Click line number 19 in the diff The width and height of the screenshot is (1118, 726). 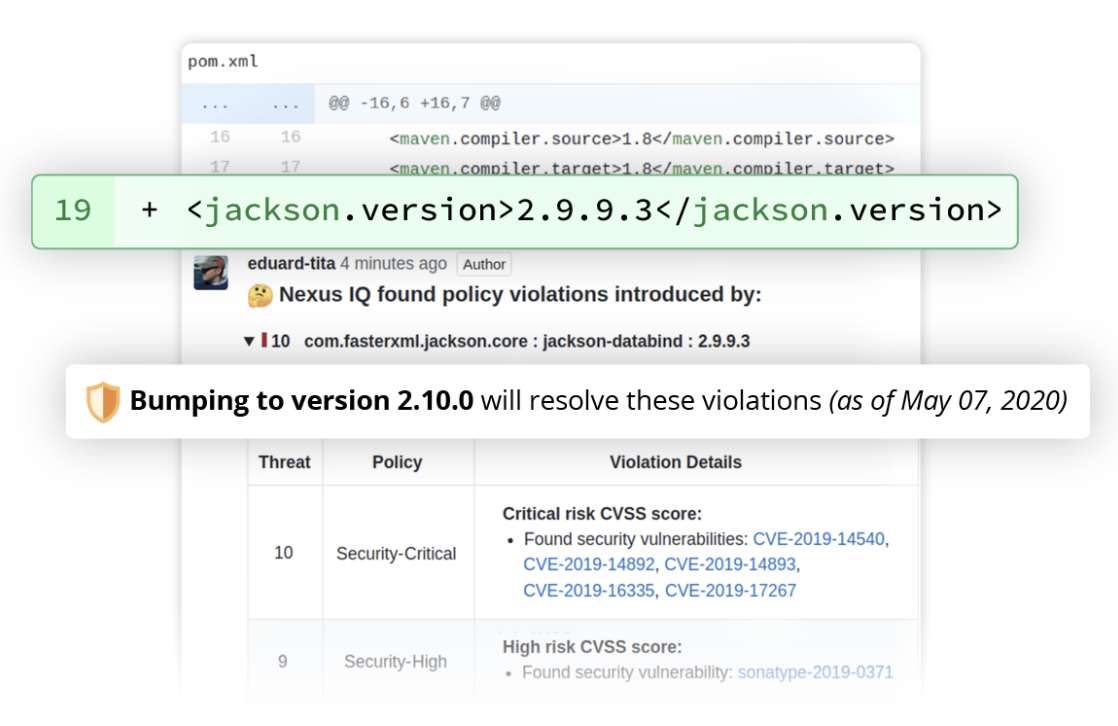[73, 210]
